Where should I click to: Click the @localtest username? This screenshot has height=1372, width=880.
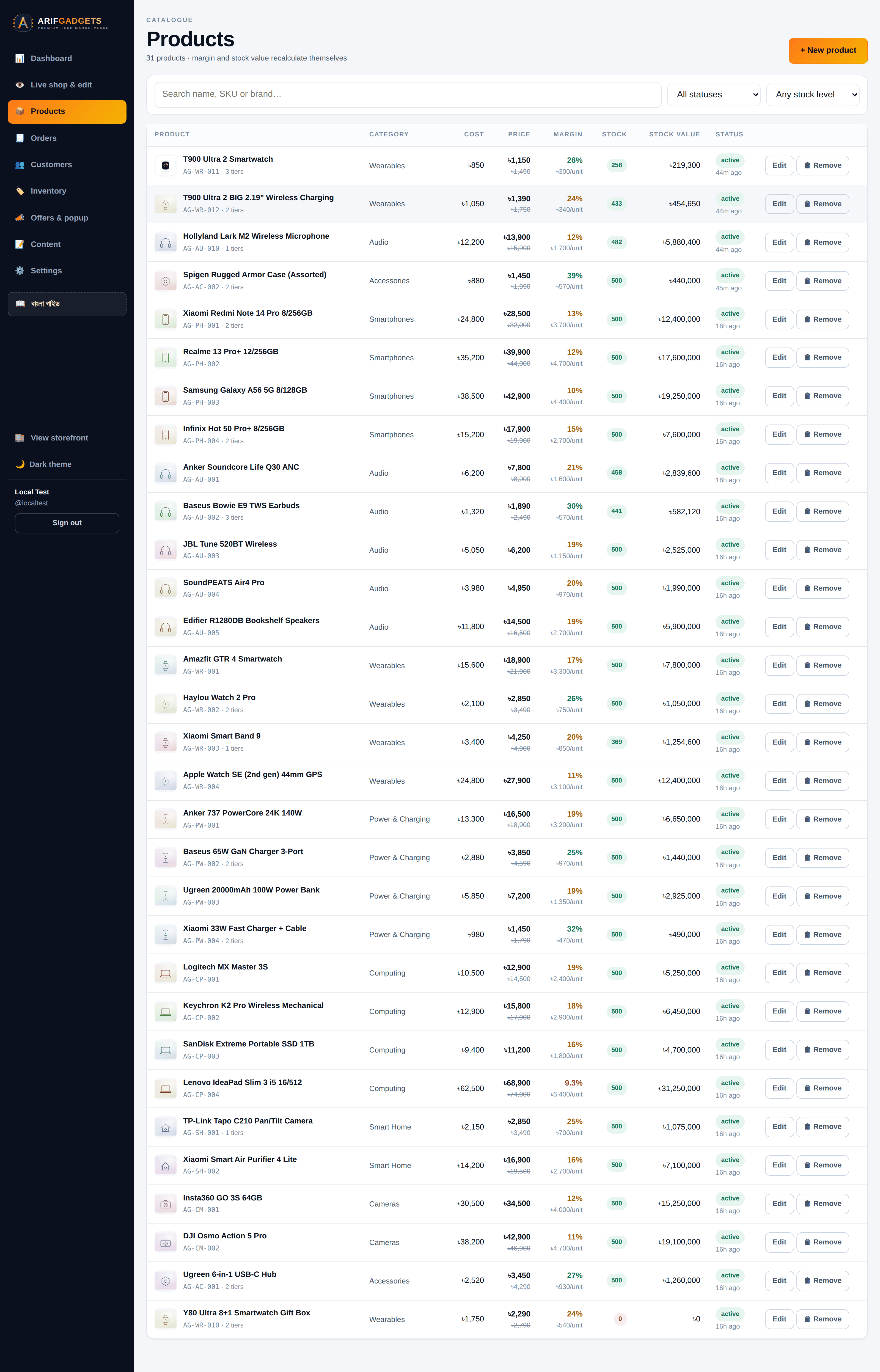click(x=31, y=503)
